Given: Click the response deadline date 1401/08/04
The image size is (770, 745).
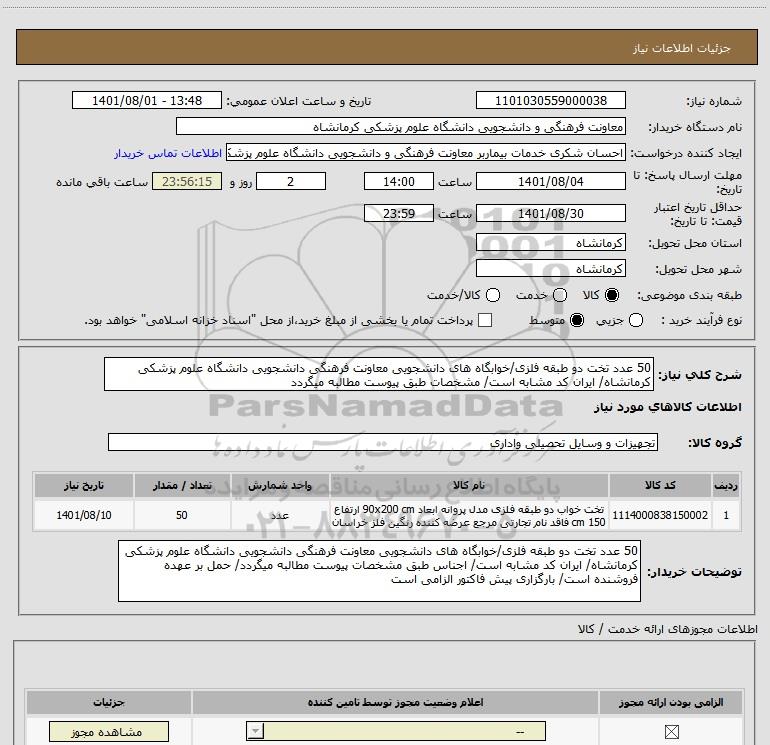Looking at the screenshot, I should [550, 181].
